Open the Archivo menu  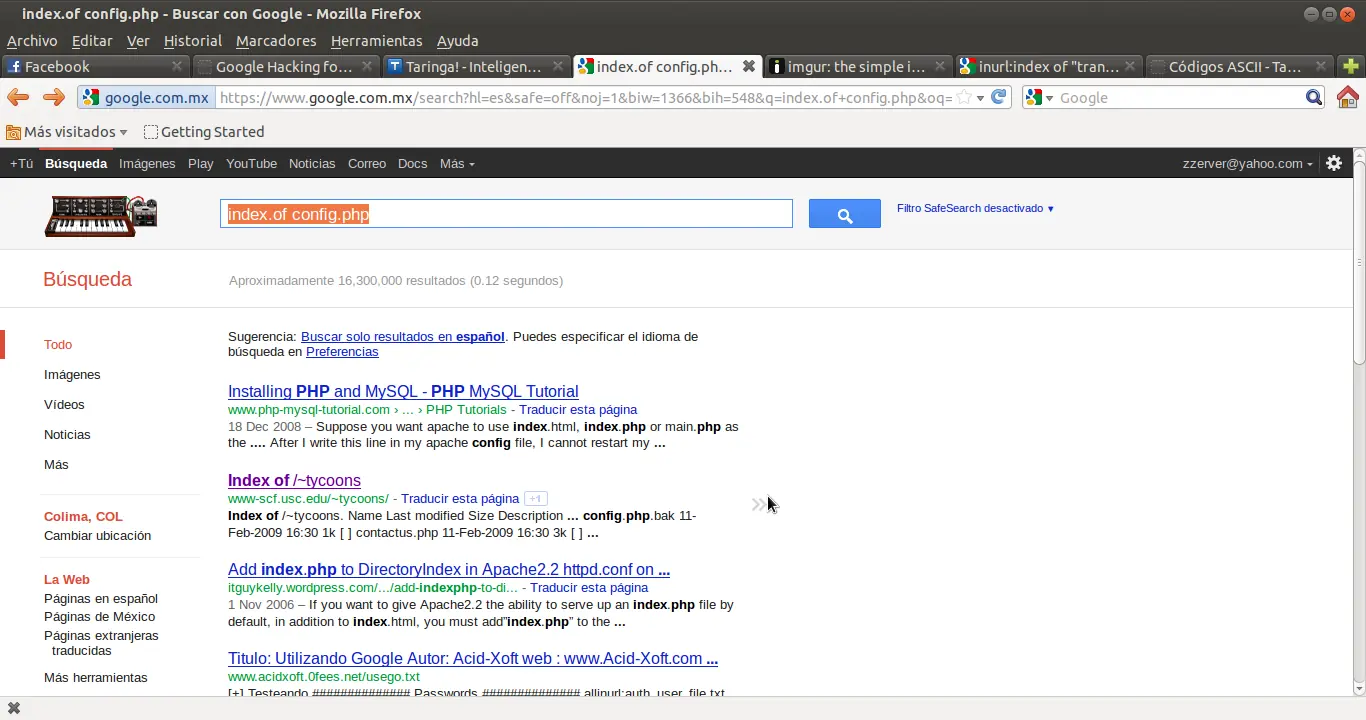click(x=32, y=41)
